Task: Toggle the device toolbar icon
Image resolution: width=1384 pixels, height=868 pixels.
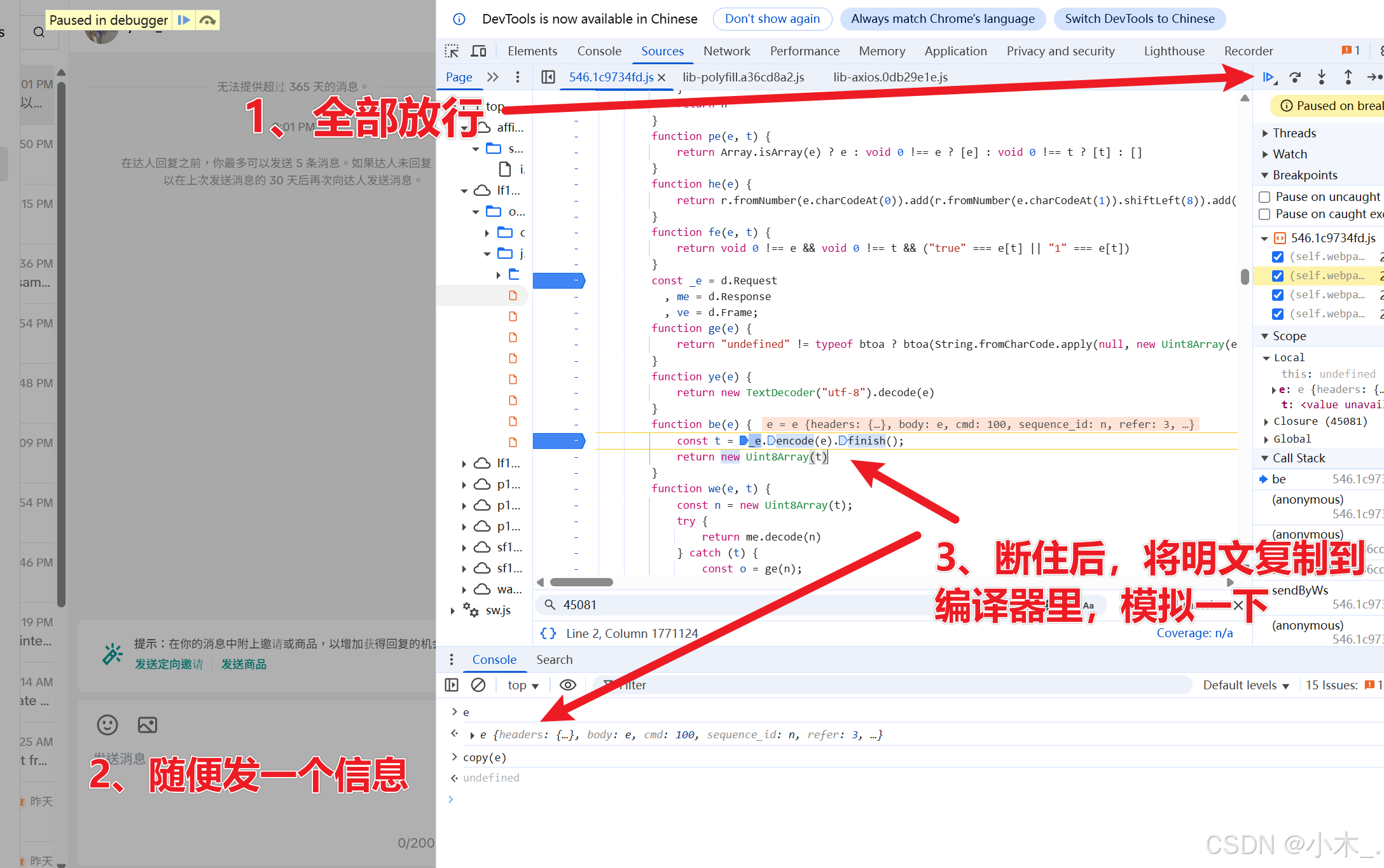Action: (x=478, y=51)
